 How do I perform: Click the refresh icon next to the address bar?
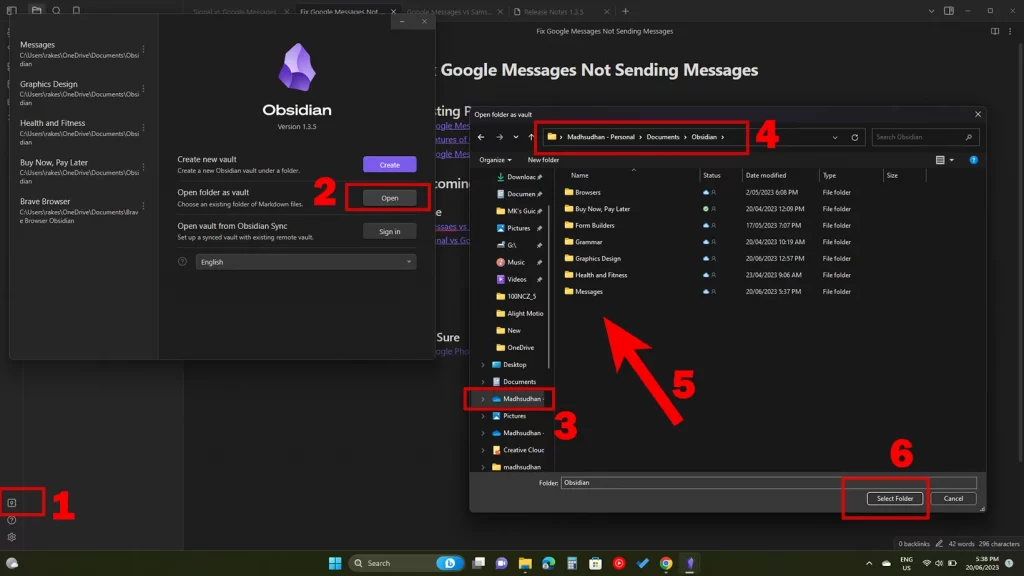tap(855, 137)
